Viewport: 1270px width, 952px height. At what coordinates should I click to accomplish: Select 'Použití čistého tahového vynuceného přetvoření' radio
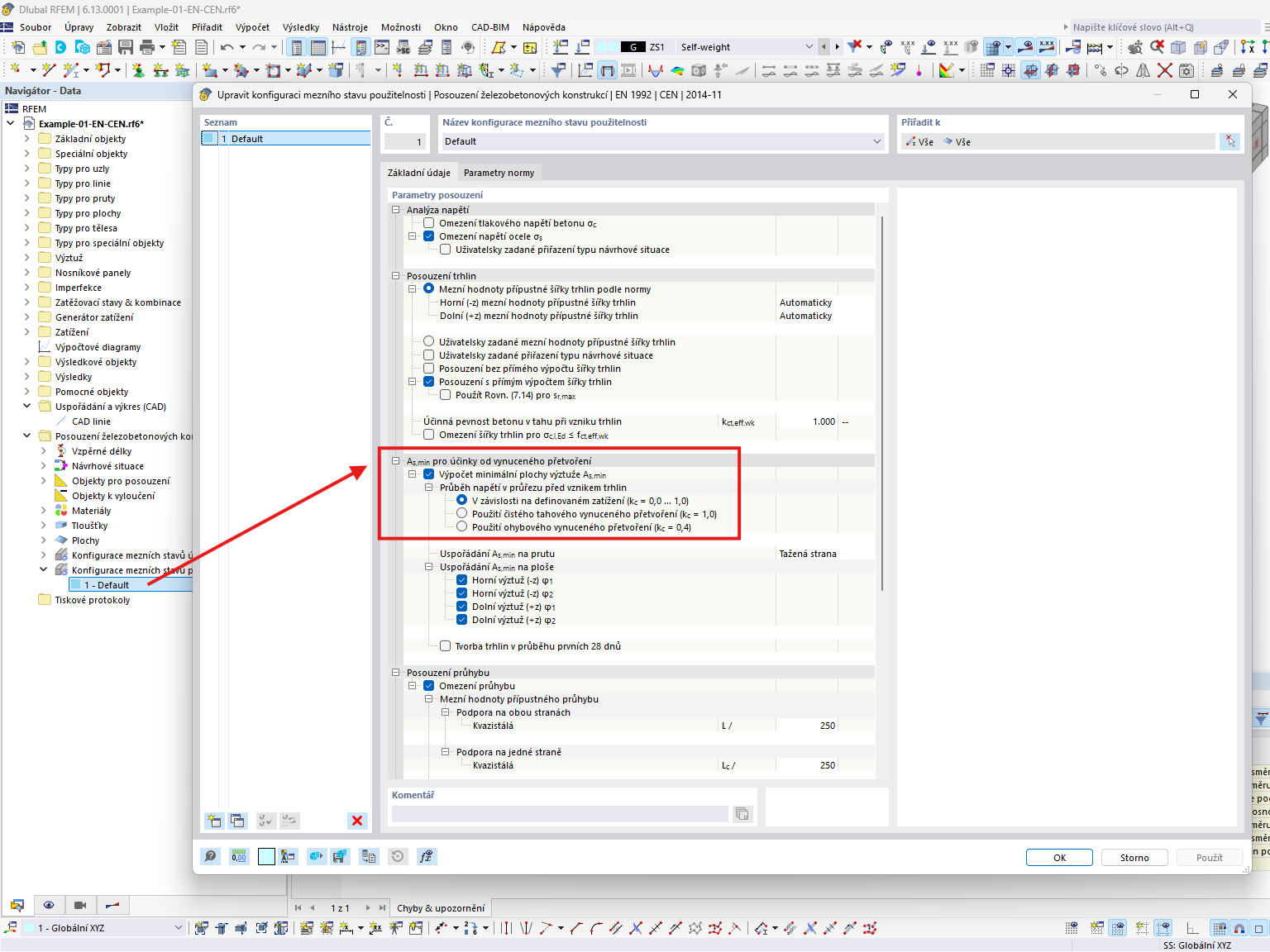point(461,513)
